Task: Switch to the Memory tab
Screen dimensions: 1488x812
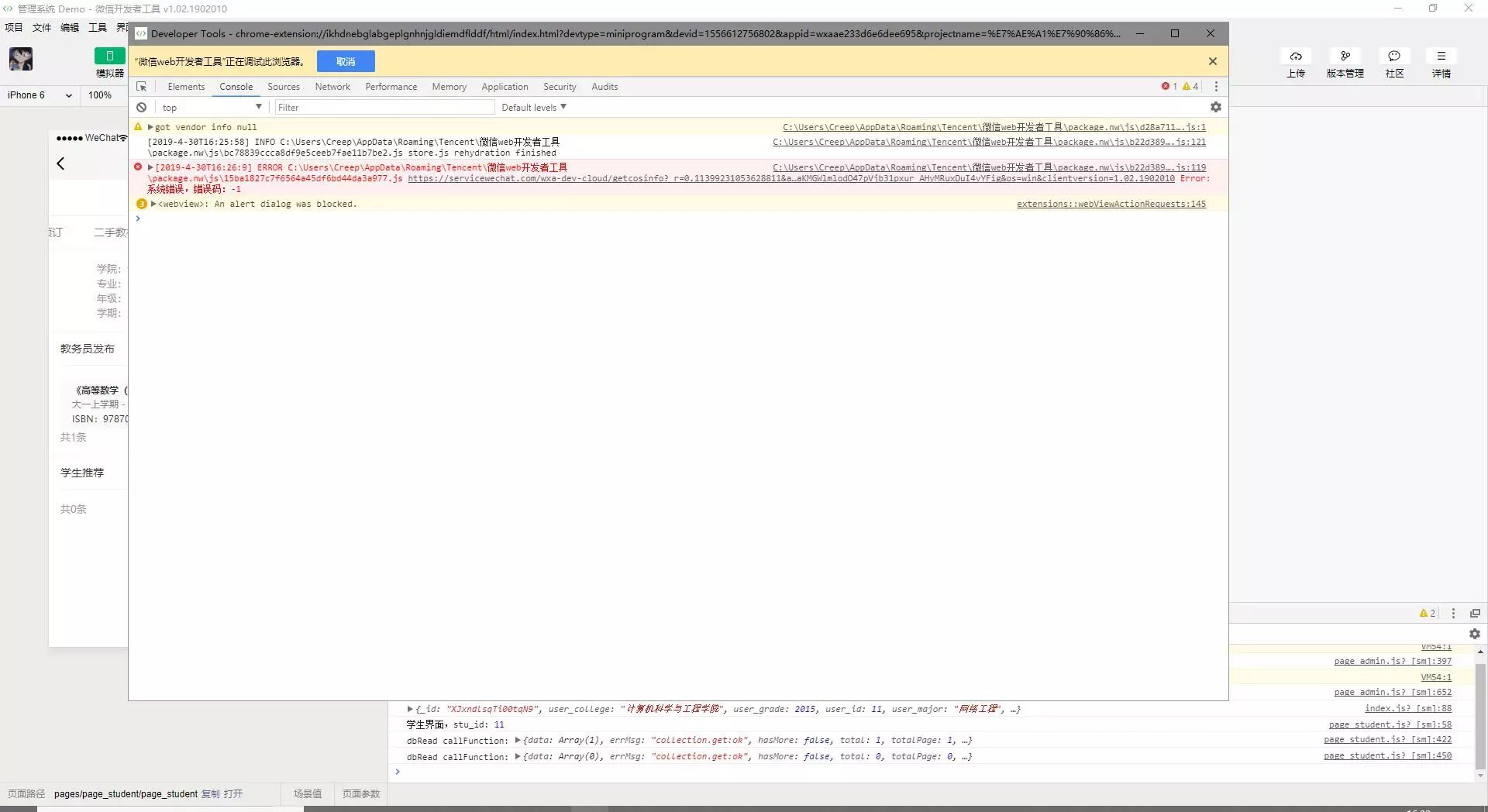Action: (x=449, y=87)
